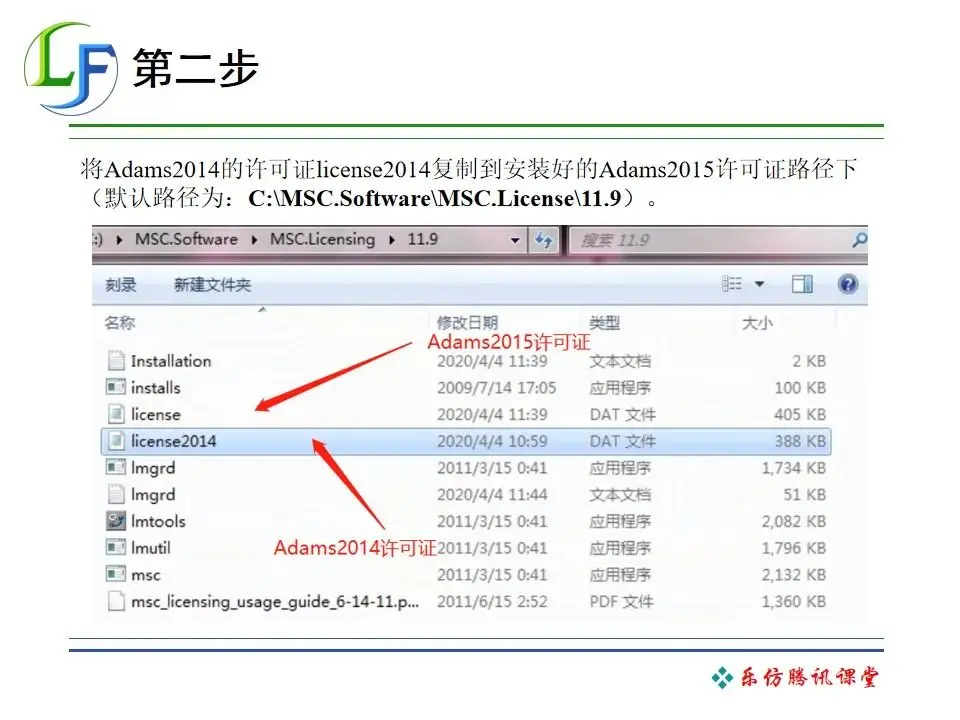Viewport: 960px width, 720px height.
Task: Select the license DAT file icon
Action: pos(116,414)
